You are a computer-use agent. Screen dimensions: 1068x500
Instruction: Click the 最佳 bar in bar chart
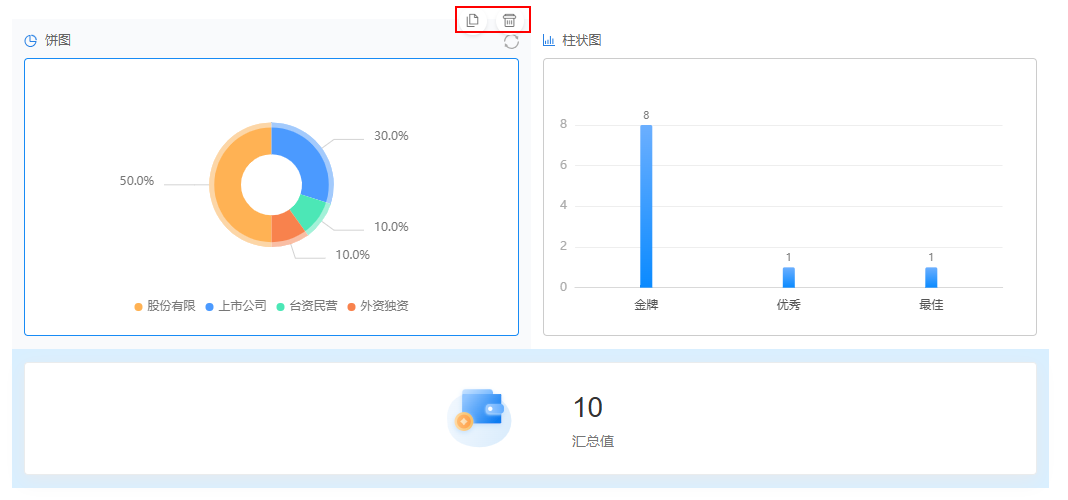point(931,277)
